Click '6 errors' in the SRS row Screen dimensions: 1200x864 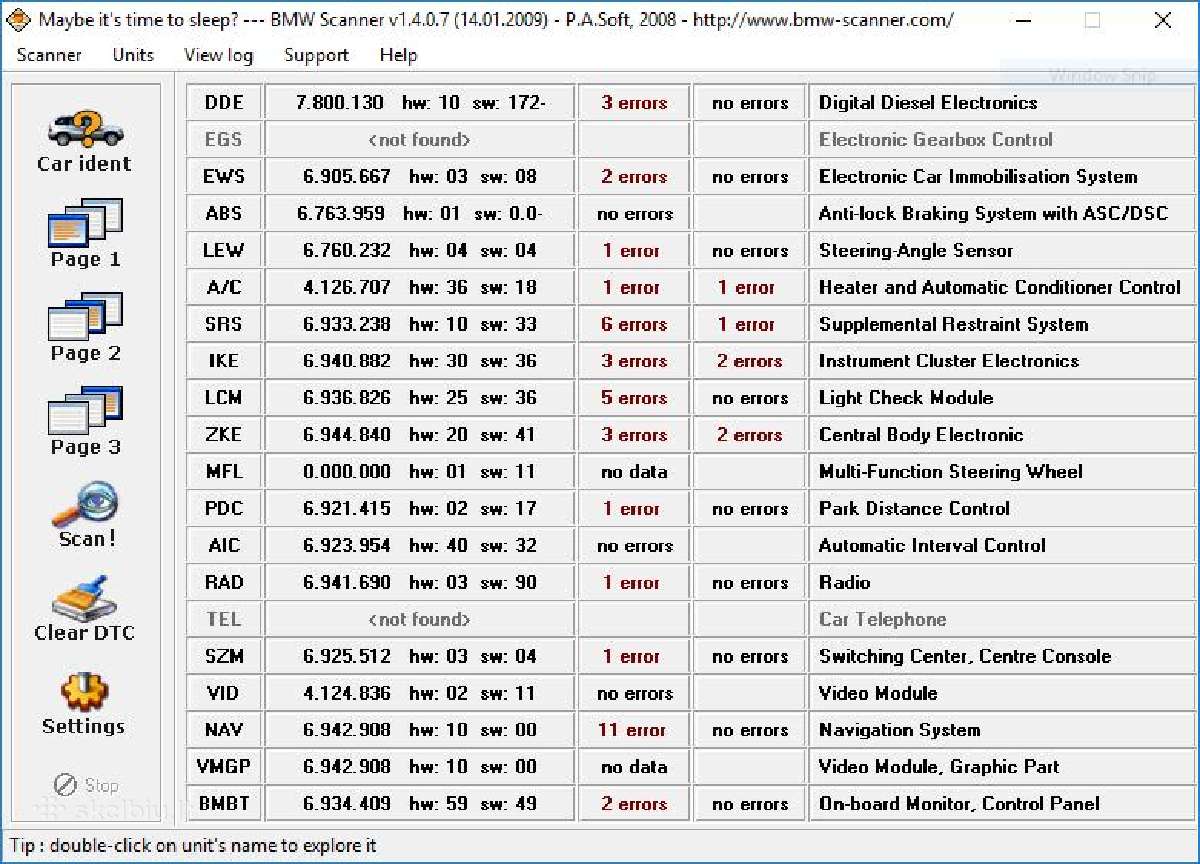634,325
